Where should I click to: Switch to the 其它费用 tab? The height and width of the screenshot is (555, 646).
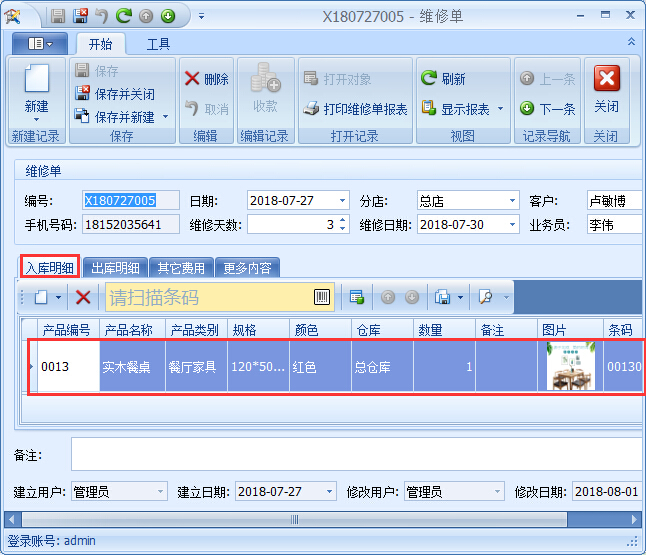click(182, 267)
